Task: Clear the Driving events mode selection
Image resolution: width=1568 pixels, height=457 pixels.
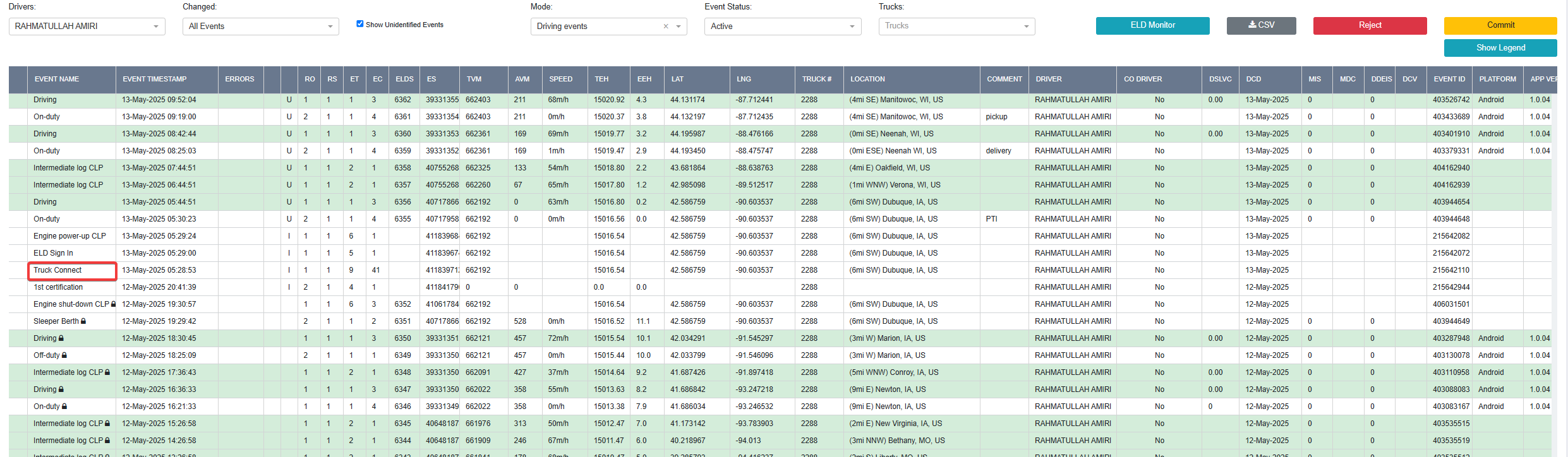Action: [666, 27]
